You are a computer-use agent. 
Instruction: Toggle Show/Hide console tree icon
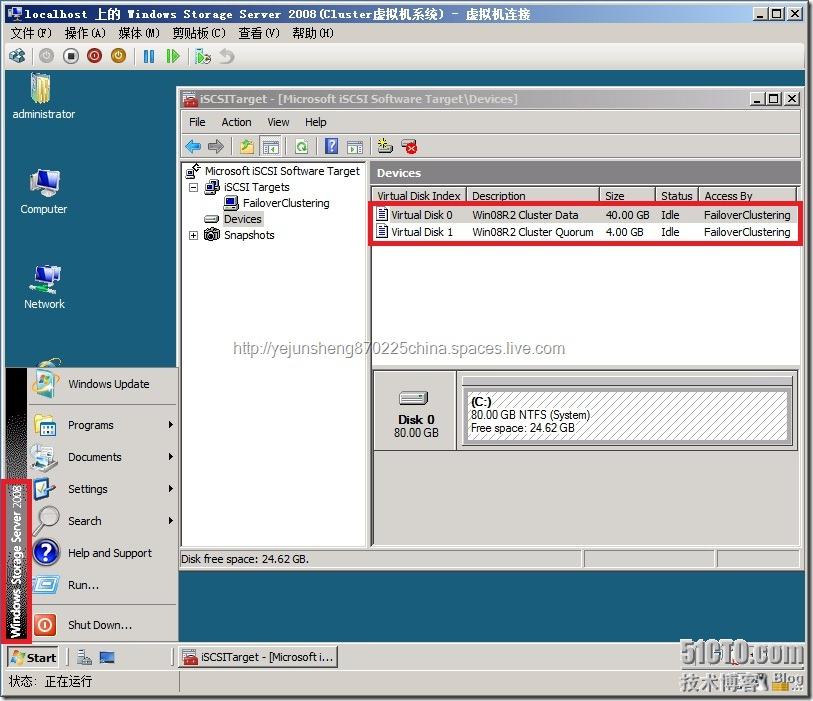tap(270, 147)
